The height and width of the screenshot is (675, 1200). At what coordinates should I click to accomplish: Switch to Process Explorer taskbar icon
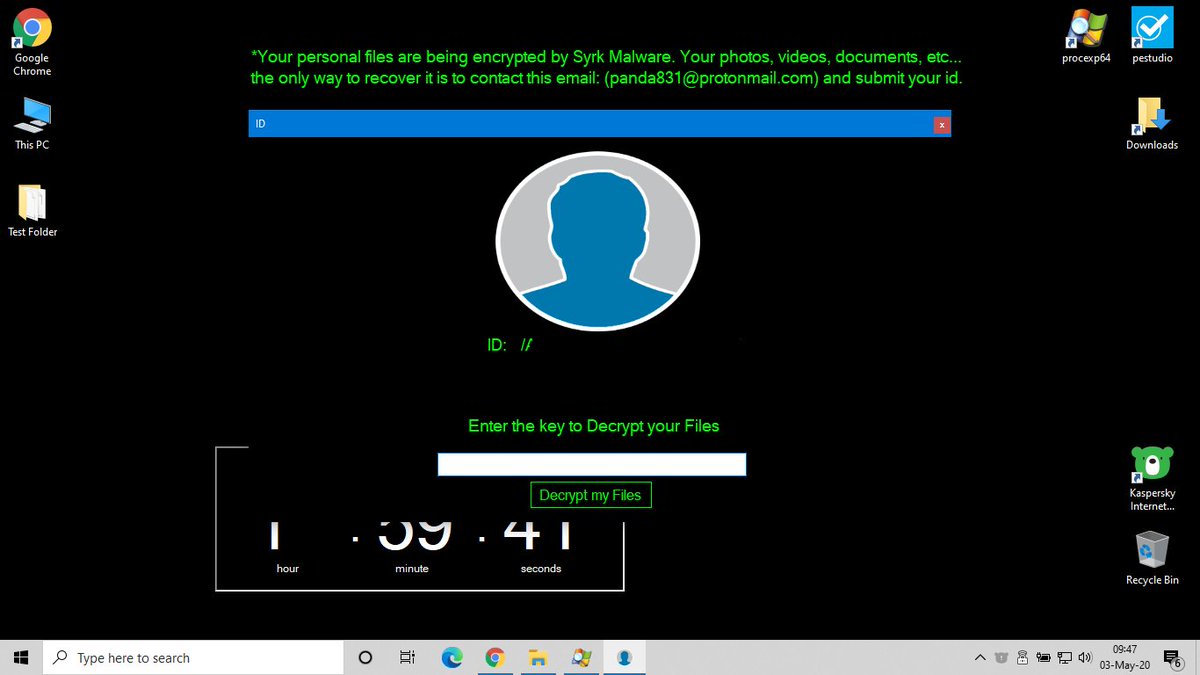(x=581, y=657)
